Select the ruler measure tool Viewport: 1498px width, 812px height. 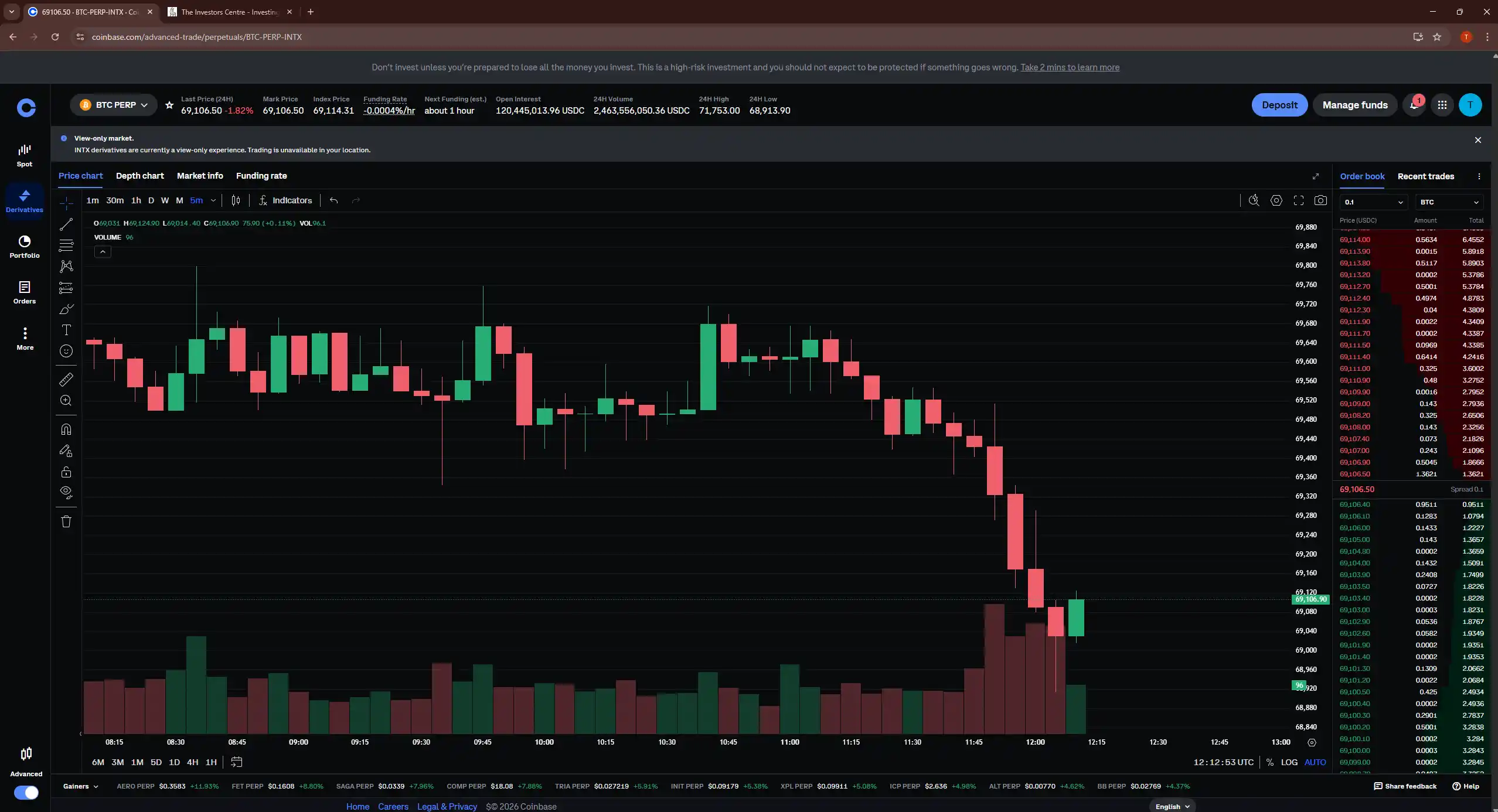(66, 380)
